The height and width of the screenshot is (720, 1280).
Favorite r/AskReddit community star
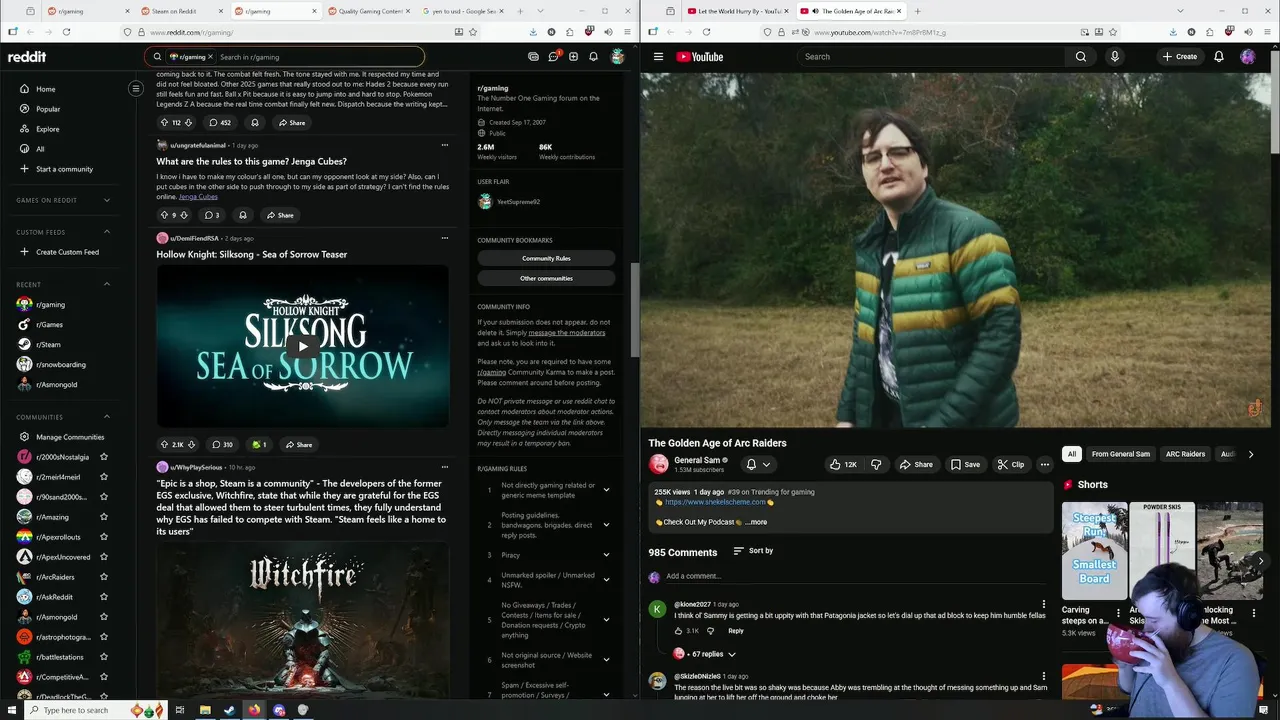coord(103,597)
